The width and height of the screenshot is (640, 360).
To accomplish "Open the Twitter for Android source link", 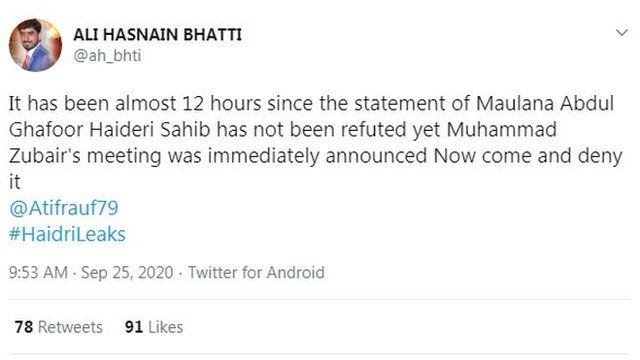I will [x=256, y=273].
